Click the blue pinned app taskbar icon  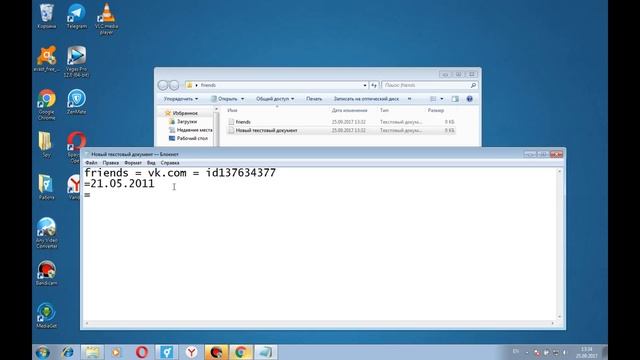tap(167, 352)
